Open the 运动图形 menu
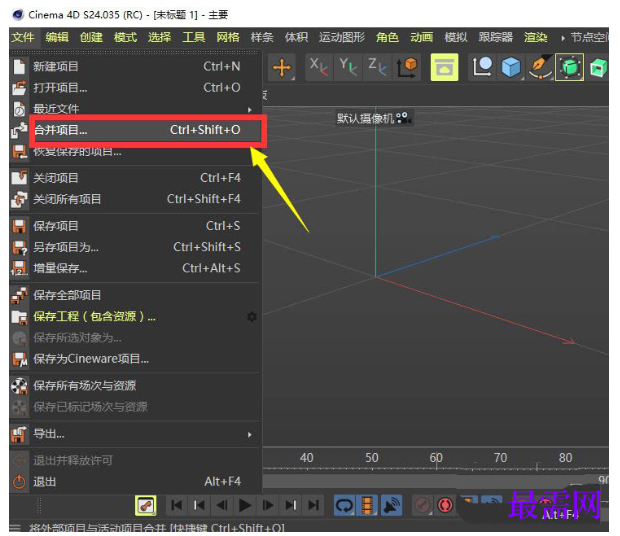Image resolution: width=620 pixels, height=536 pixels. 342,38
